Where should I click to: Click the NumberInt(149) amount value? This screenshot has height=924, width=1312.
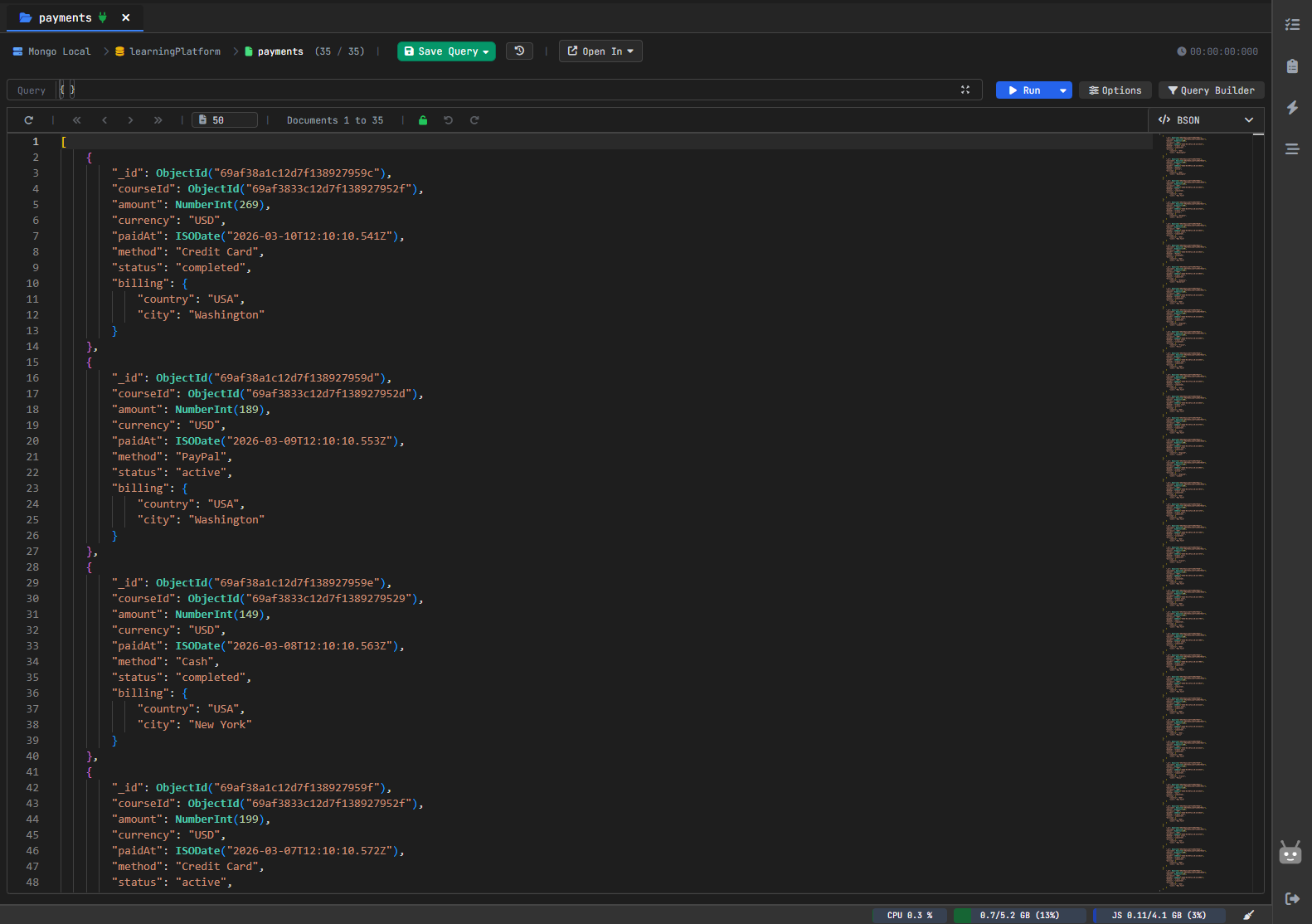(x=220, y=615)
